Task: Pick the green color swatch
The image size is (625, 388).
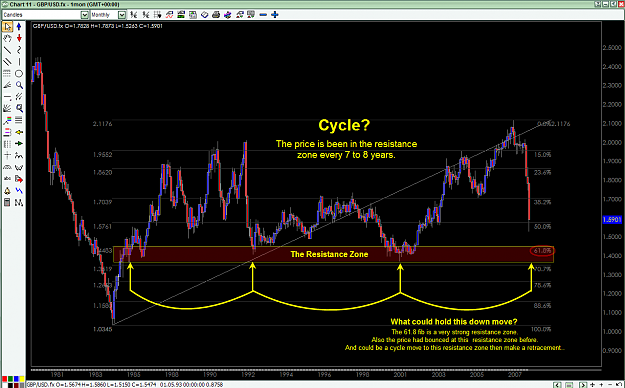Action: [x=10, y=379]
